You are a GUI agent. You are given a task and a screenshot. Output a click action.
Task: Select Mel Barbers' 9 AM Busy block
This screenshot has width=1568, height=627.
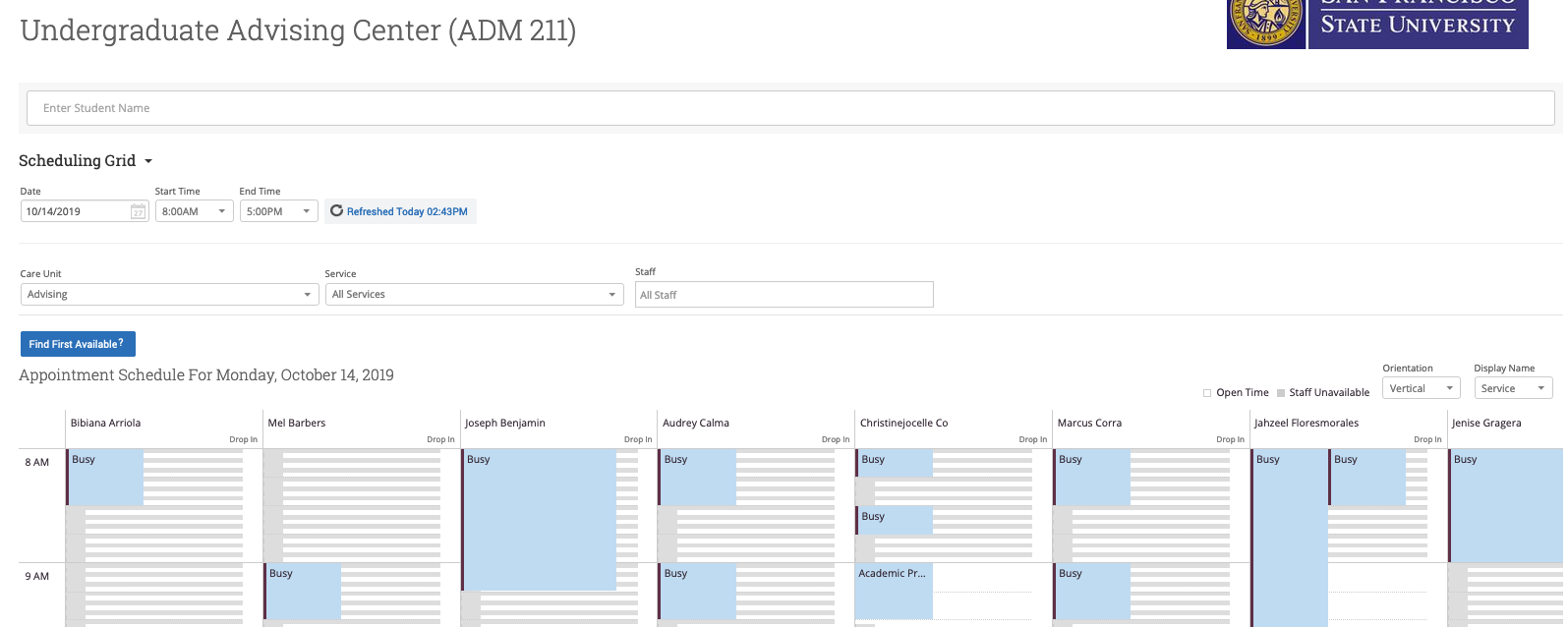[x=303, y=592]
